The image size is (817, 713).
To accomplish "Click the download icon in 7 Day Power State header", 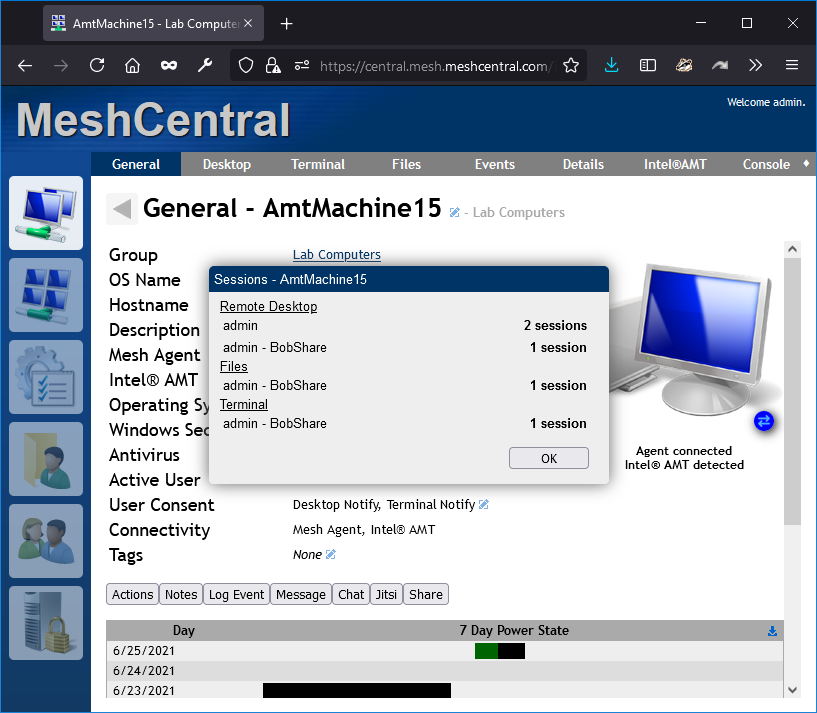I will coord(771,630).
